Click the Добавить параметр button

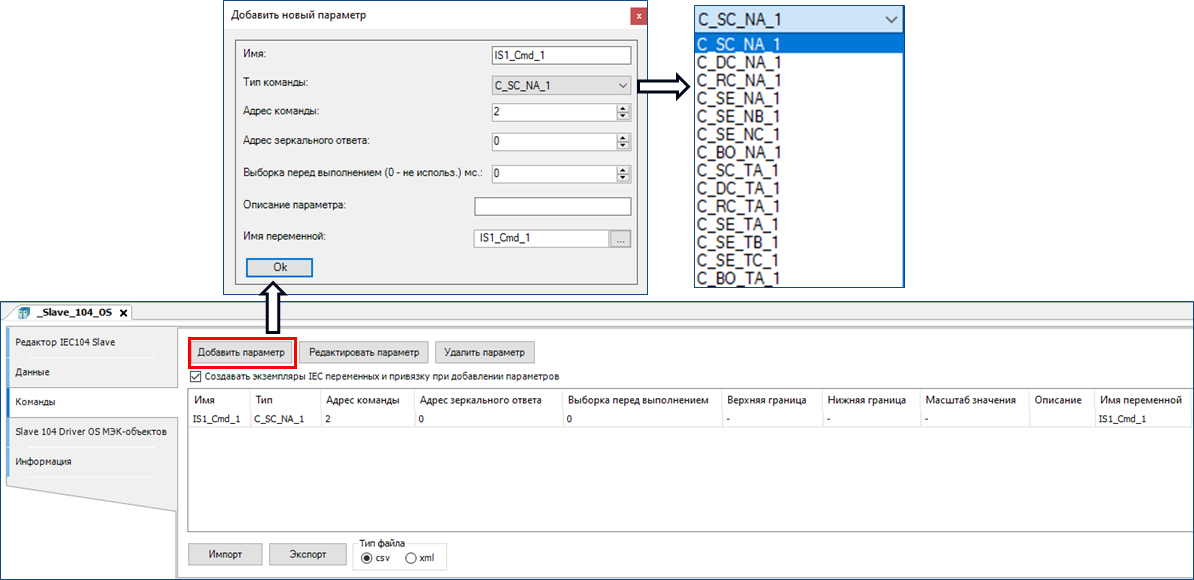241,352
